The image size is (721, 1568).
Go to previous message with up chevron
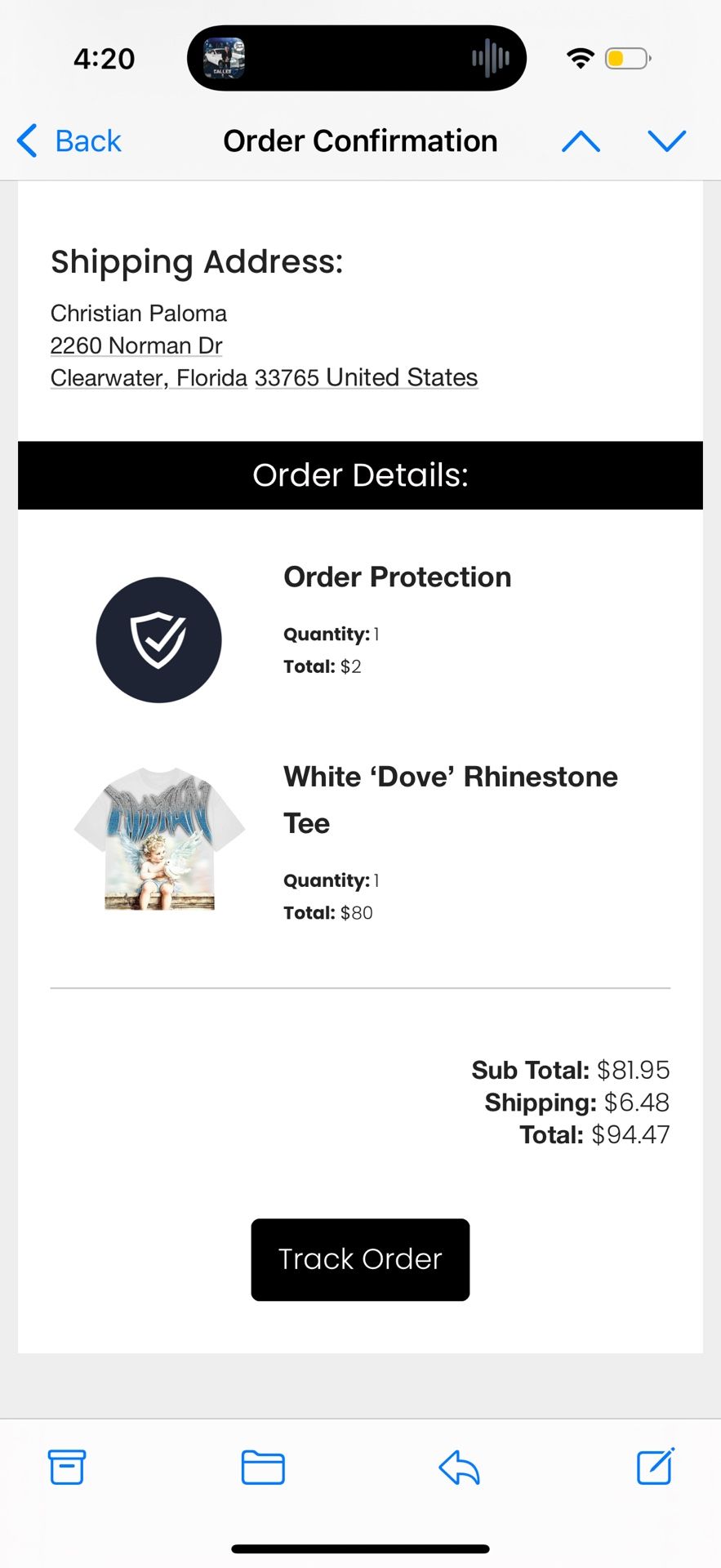(x=581, y=141)
